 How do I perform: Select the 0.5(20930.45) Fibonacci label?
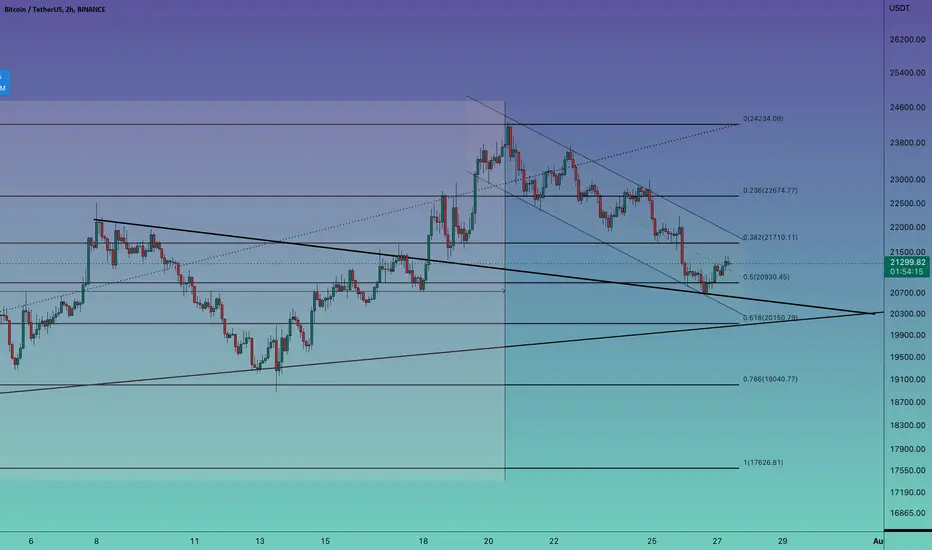point(766,277)
